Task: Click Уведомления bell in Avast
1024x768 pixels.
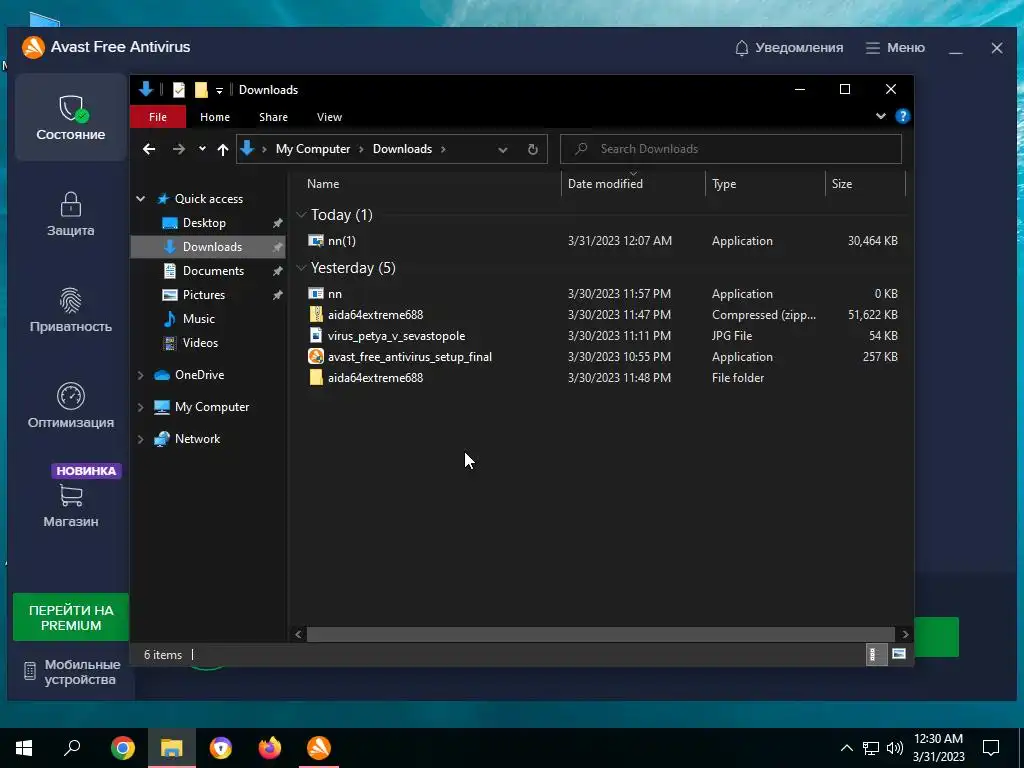Action: (788, 48)
